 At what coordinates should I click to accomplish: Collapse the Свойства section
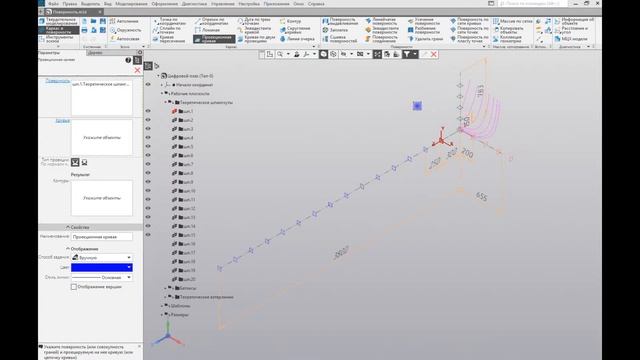click(68, 227)
